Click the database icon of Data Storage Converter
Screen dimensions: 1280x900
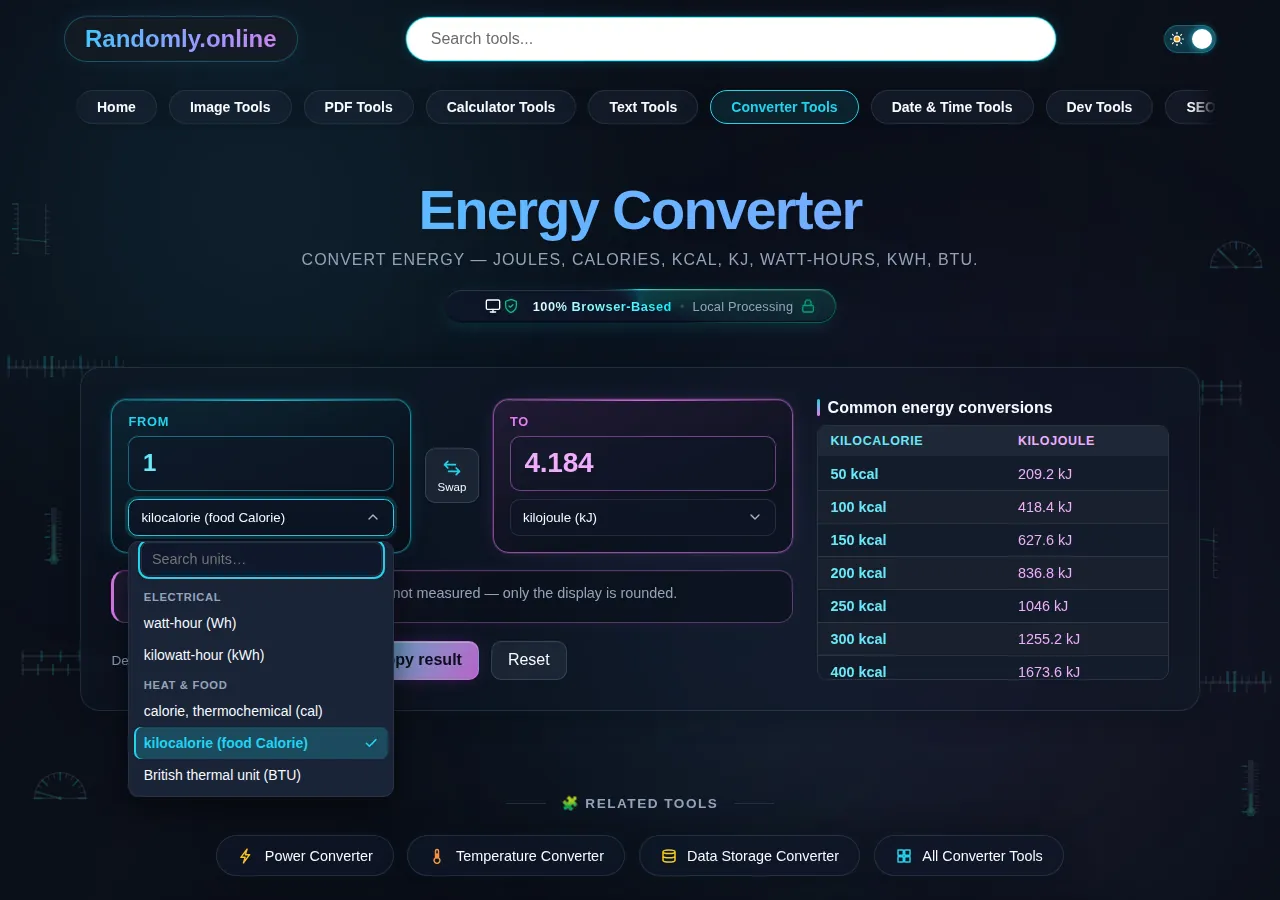669,856
